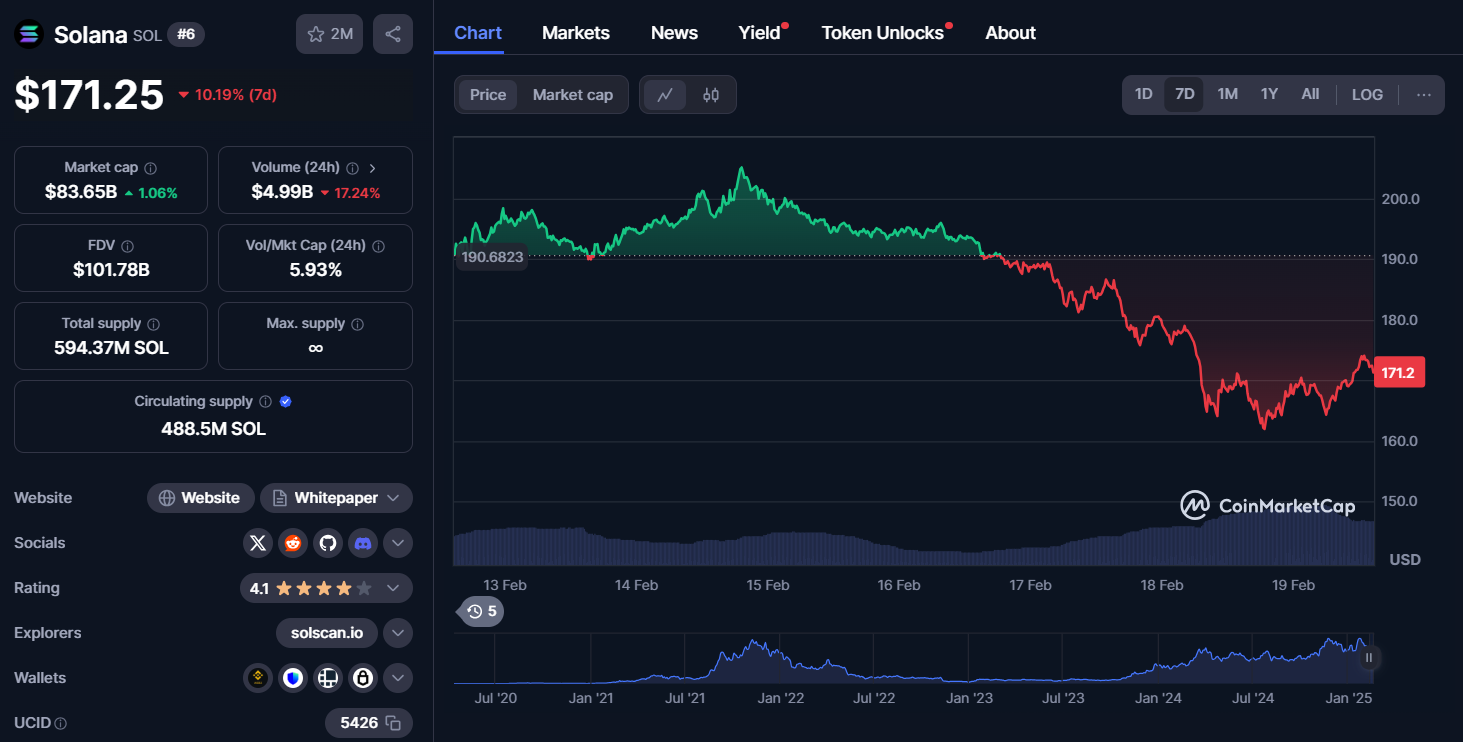Click the #6 rank badge
1463x742 pixels.
(x=186, y=34)
